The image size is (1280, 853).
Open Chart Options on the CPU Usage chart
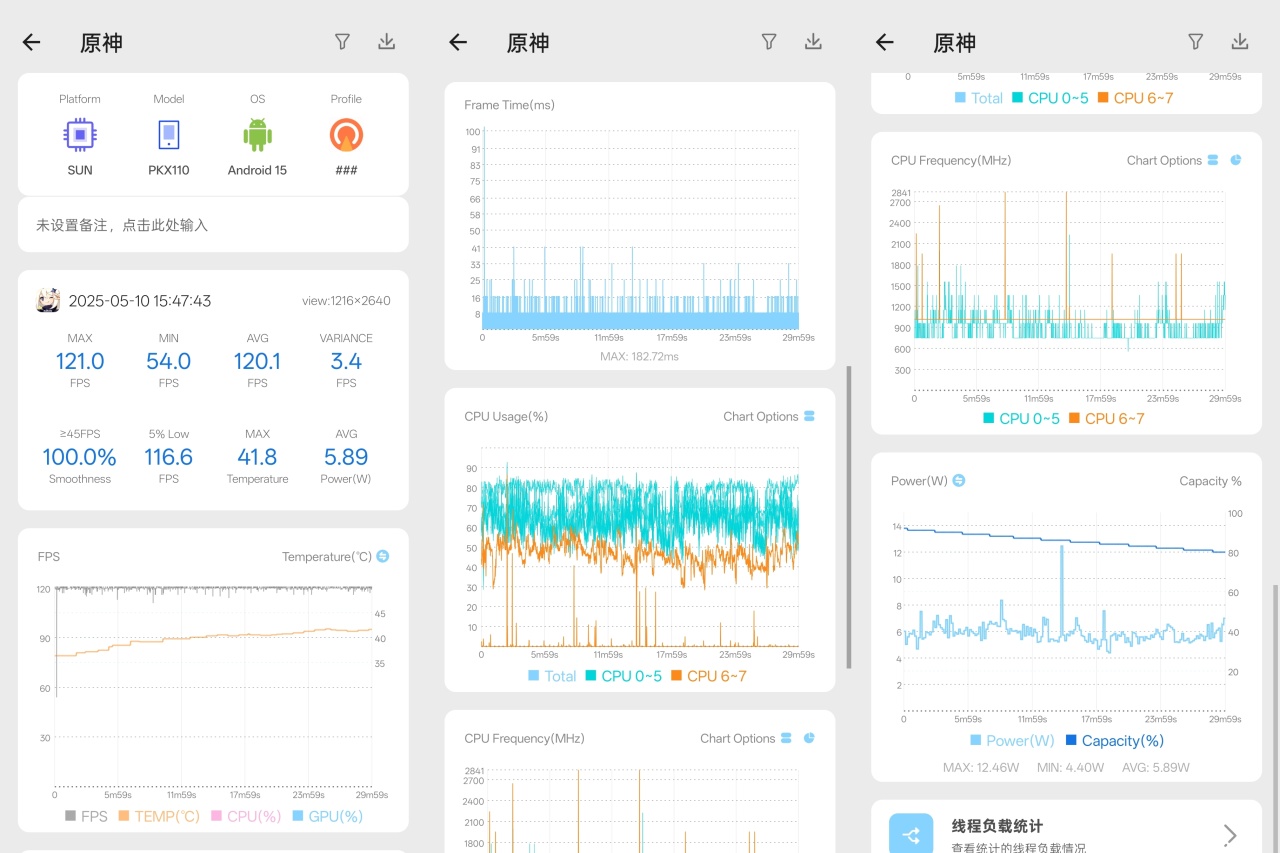click(x=761, y=416)
